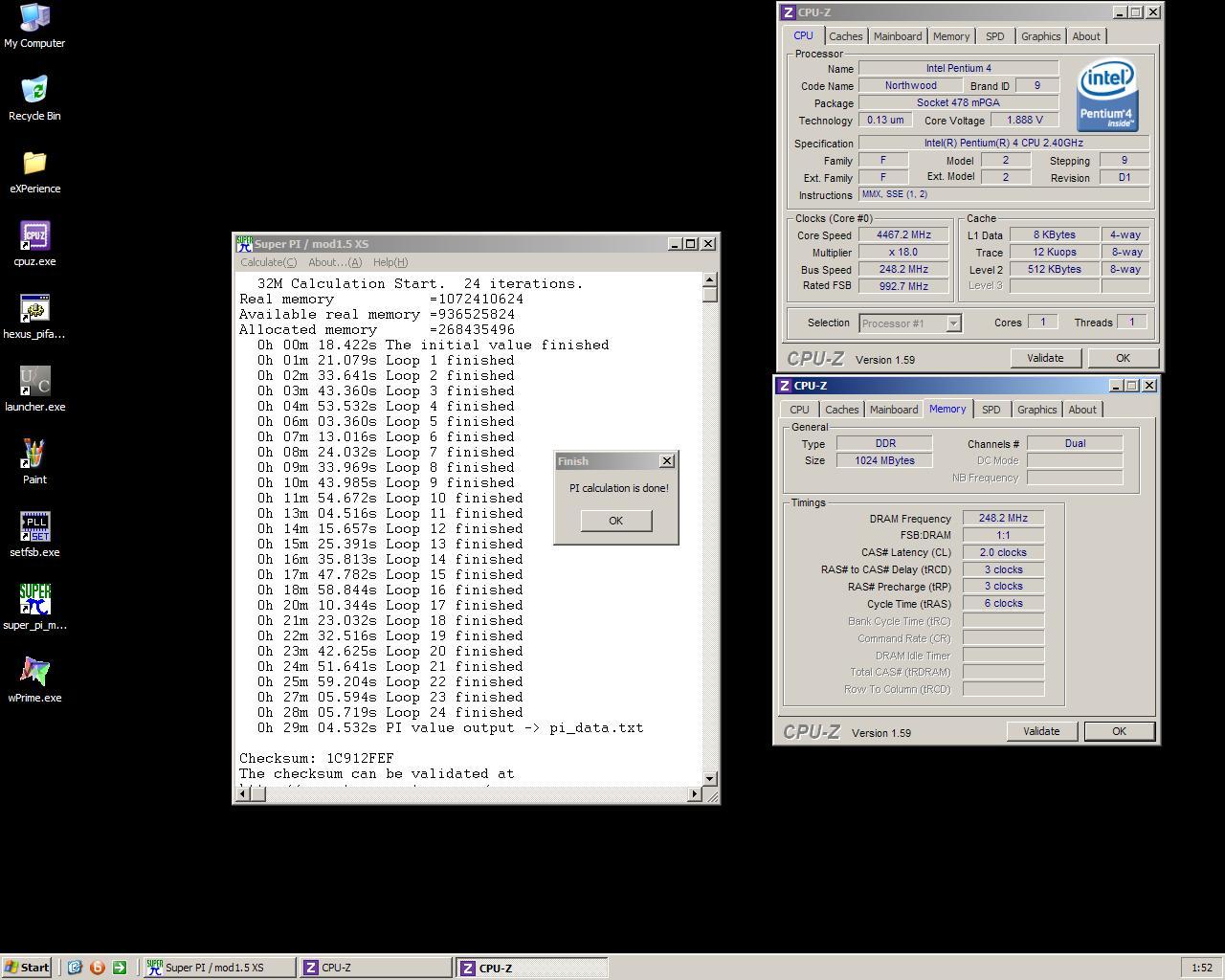Image resolution: width=1225 pixels, height=980 pixels.
Task: Click the first quick launch browser icon
Action: 75,968
